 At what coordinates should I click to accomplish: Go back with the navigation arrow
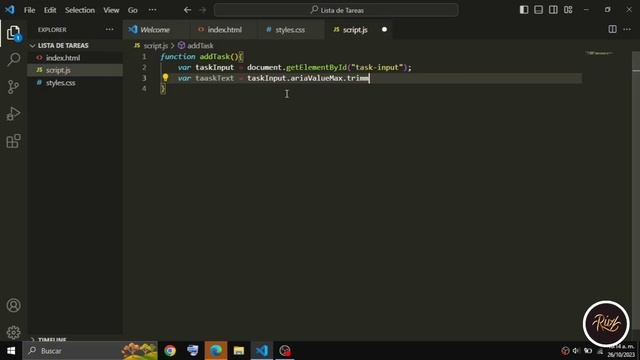[x=187, y=10]
